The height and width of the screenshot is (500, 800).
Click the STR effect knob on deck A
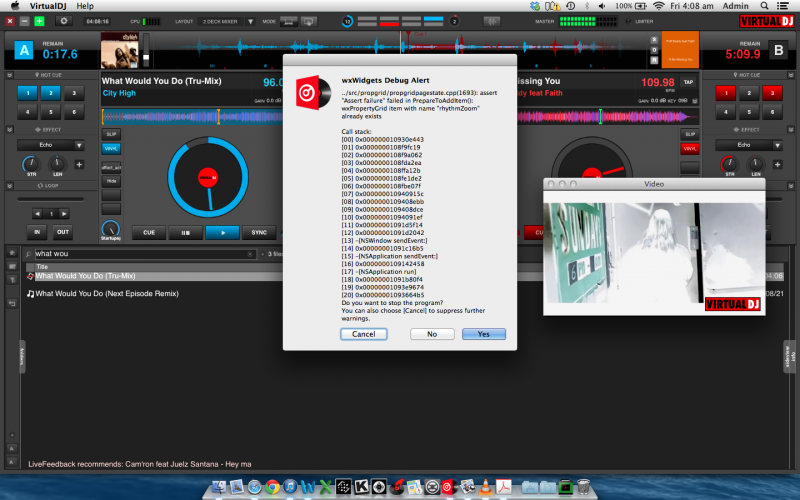(31, 164)
